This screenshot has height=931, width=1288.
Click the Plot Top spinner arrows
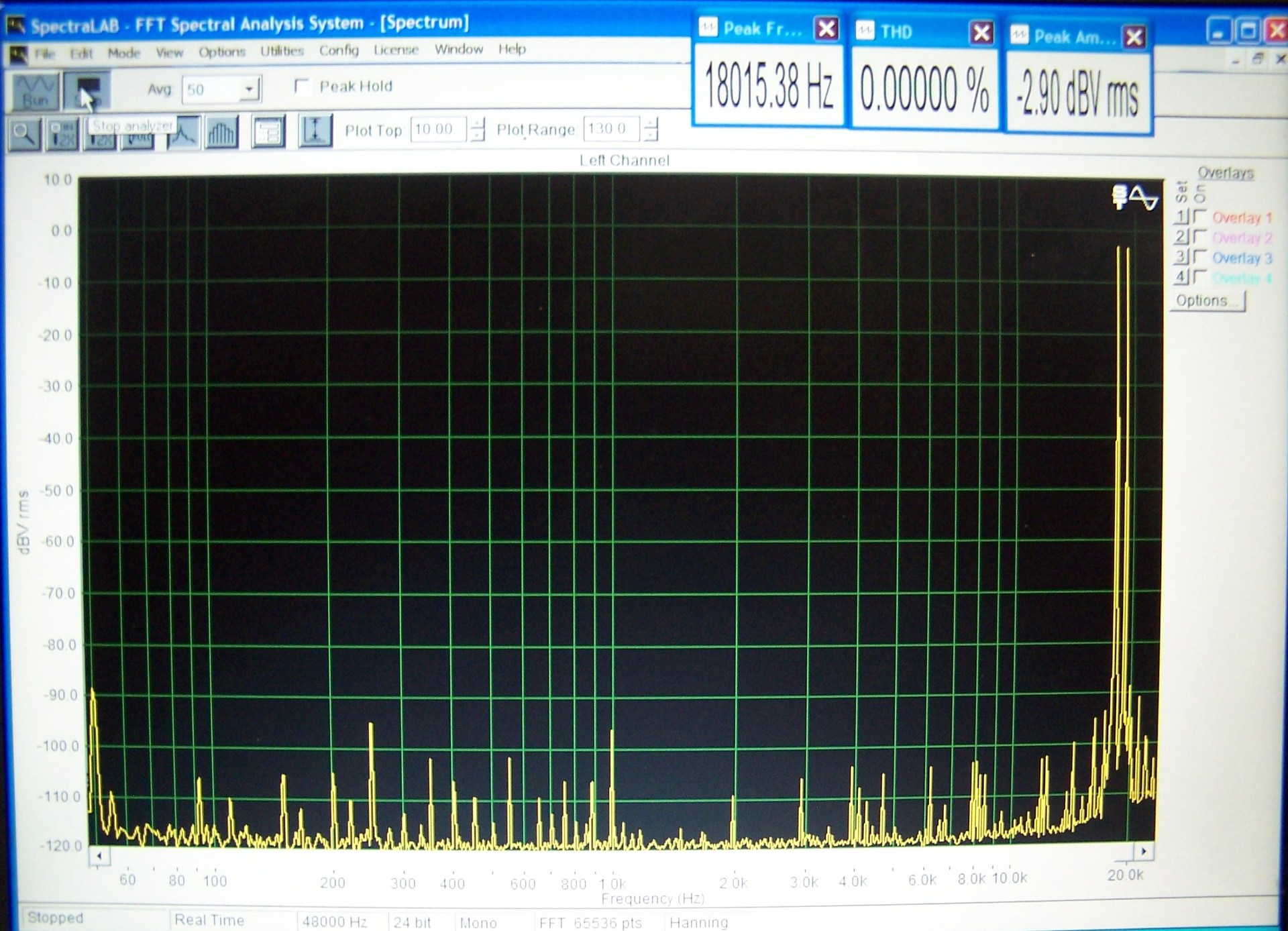click(477, 129)
